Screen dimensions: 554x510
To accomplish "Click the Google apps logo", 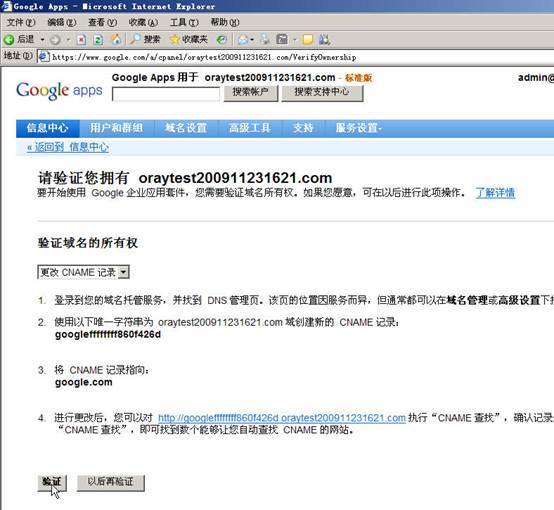I will [x=59, y=90].
